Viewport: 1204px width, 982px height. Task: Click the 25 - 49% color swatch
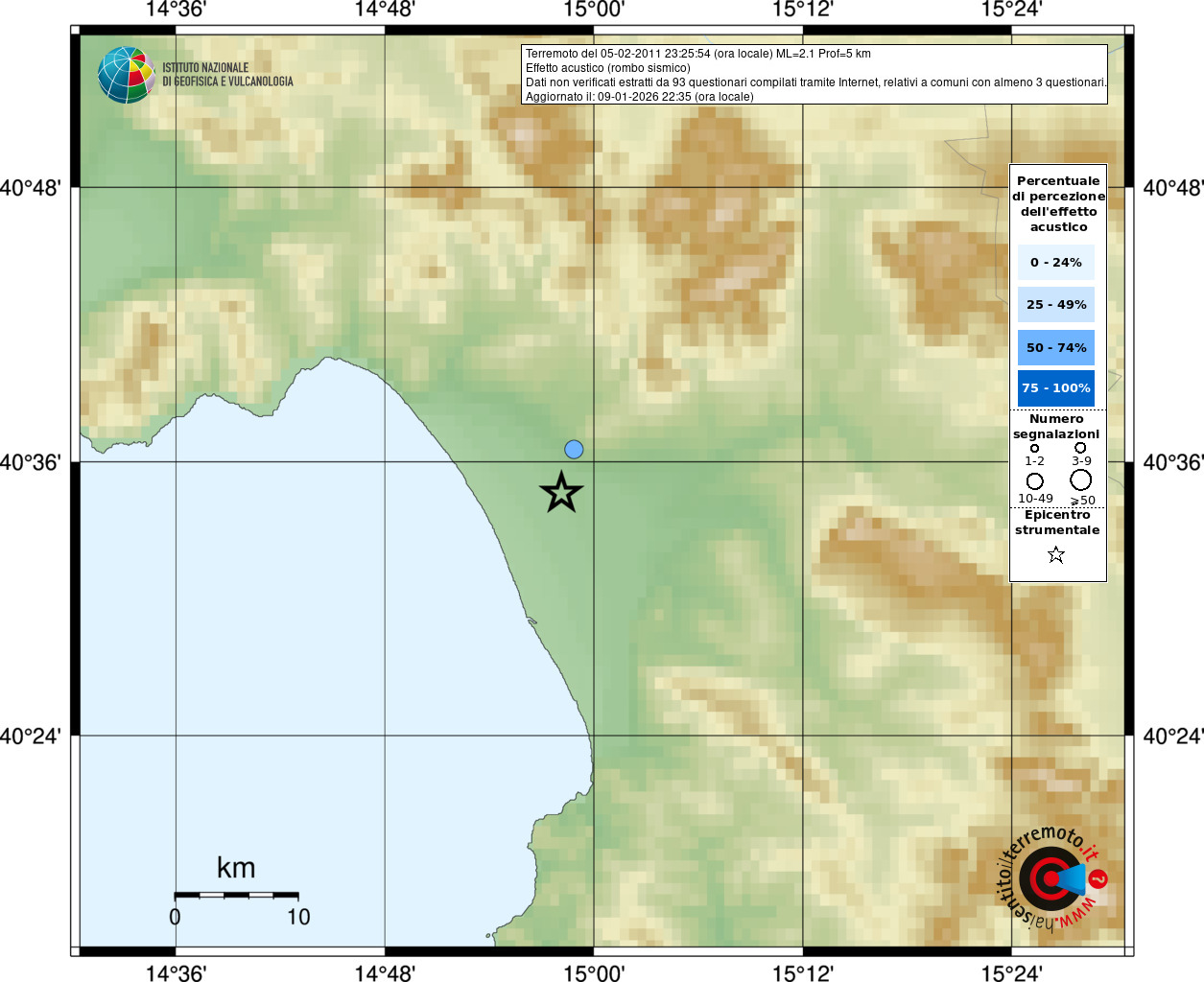coord(1056,304)
